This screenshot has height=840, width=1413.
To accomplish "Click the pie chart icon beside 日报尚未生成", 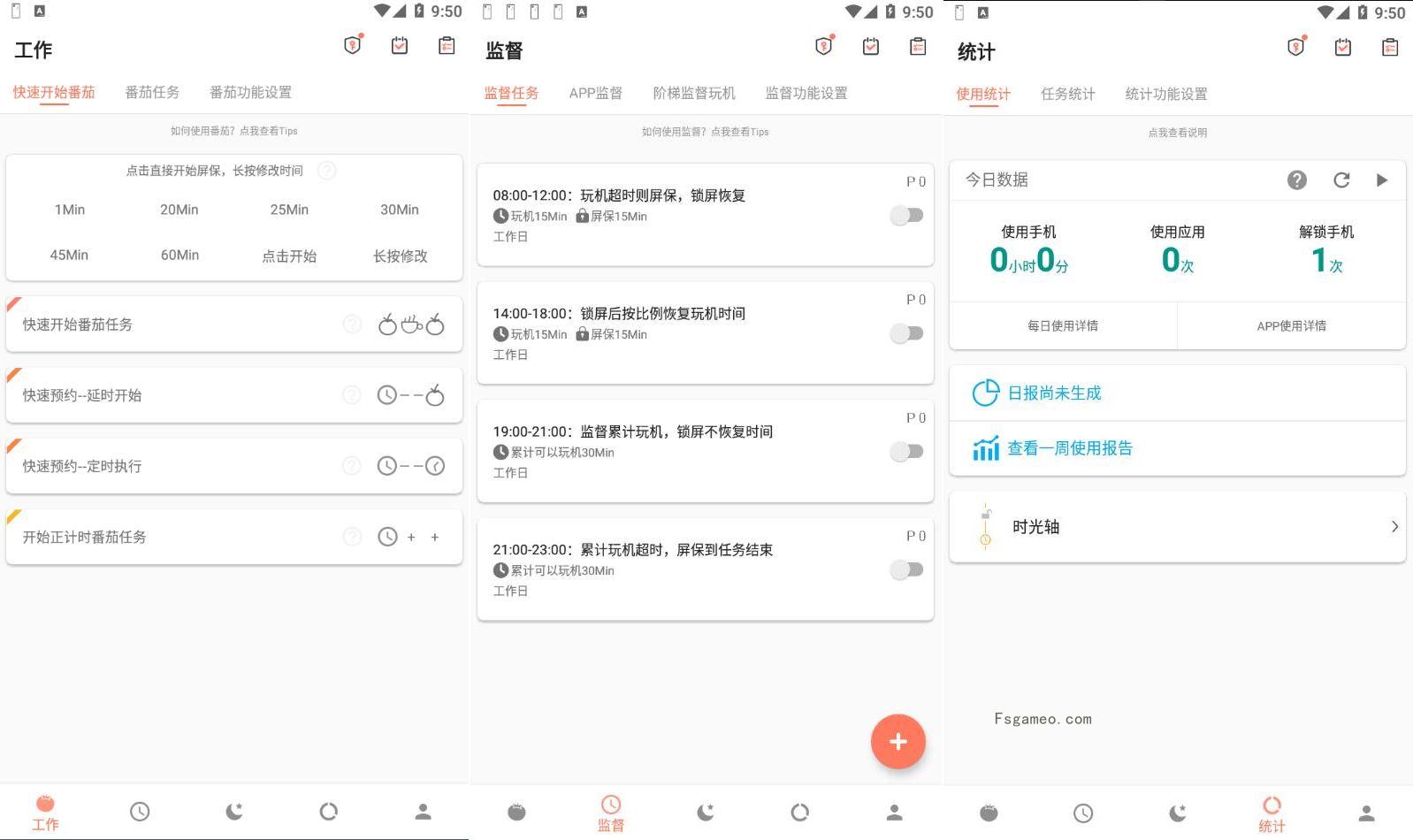I will tap(985, 393).
